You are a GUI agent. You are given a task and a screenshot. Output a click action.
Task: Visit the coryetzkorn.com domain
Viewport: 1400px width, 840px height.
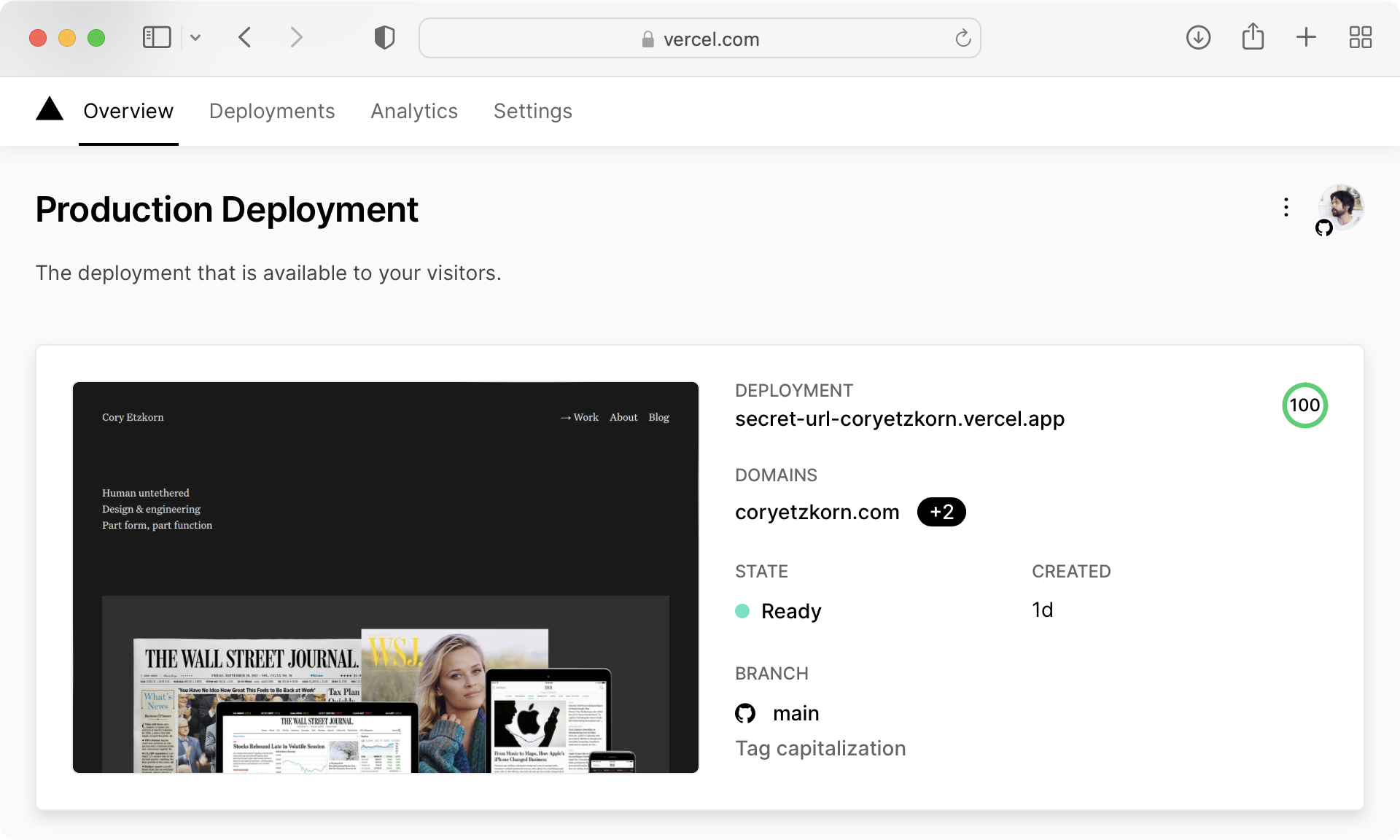click(817, 512)
